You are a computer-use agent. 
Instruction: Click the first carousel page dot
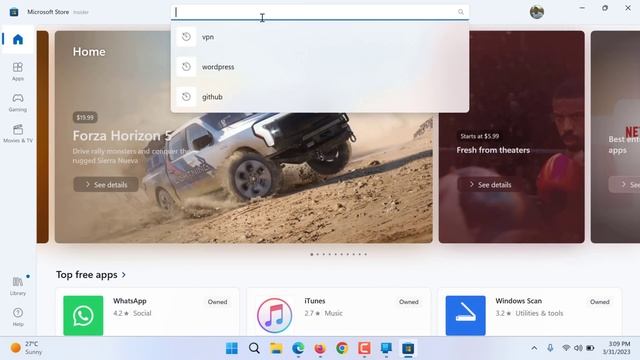click(x=312, y=254)
